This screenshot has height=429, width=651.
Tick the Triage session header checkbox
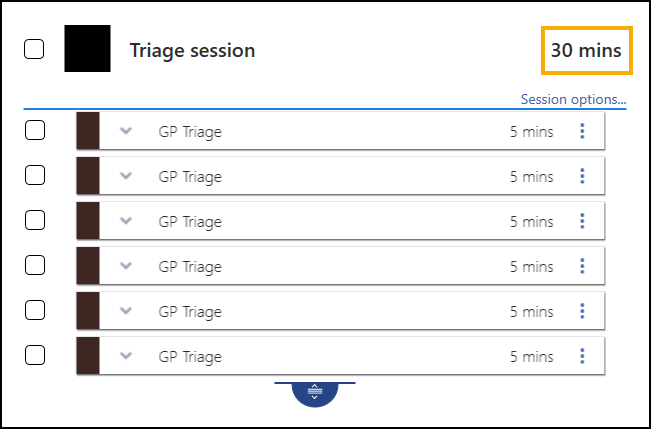coord(34,49)
